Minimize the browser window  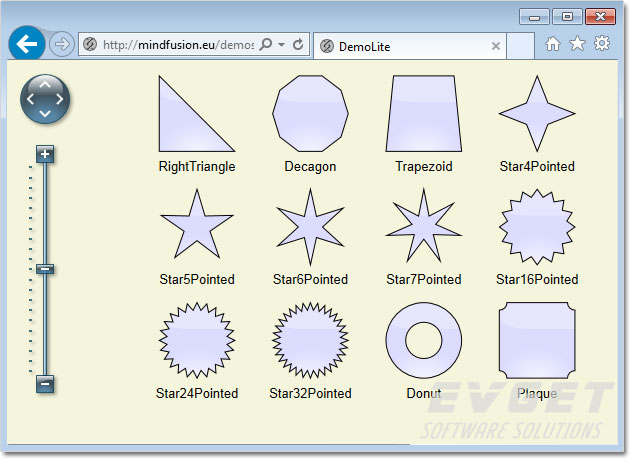coord(534,17)
